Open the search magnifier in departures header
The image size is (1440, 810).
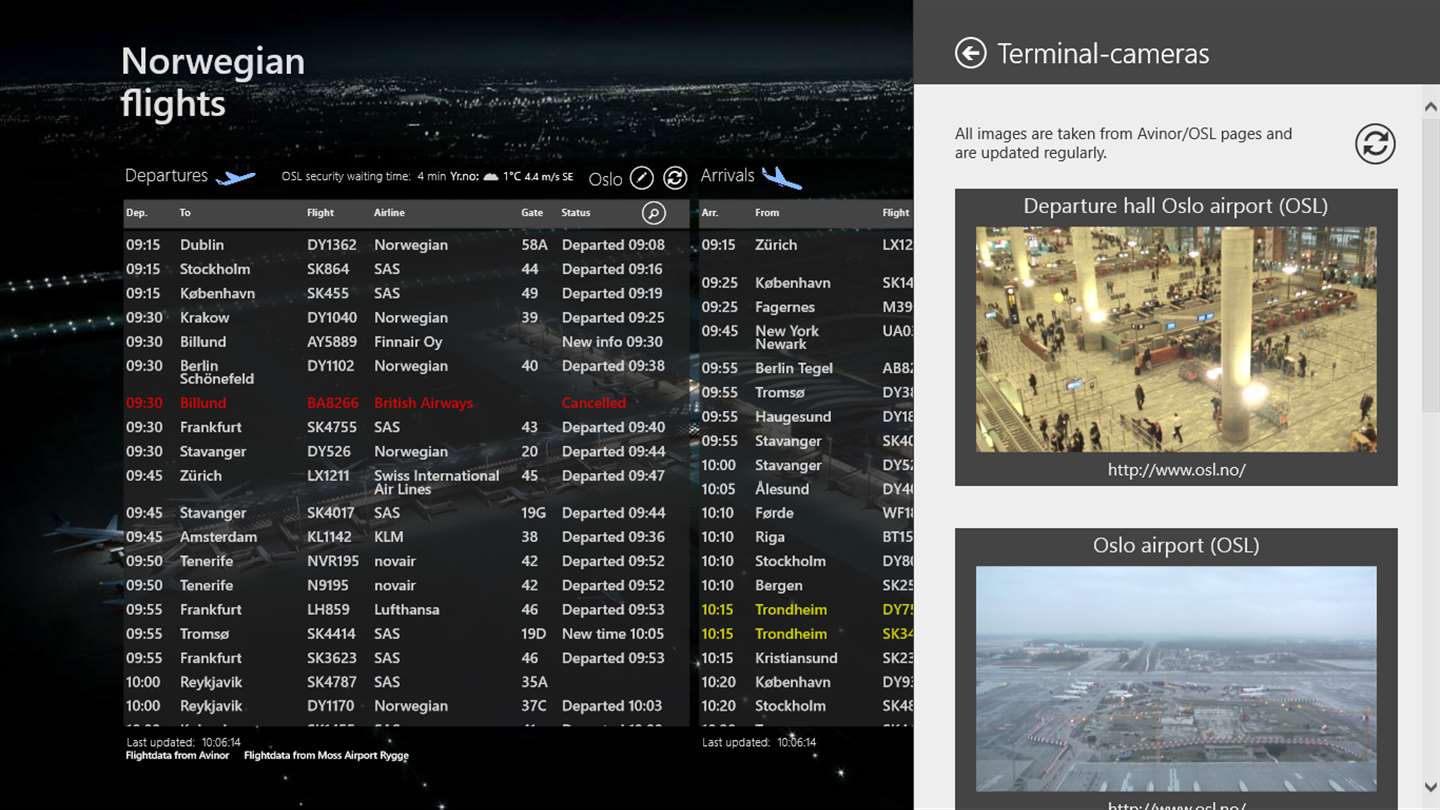(653, 212)
